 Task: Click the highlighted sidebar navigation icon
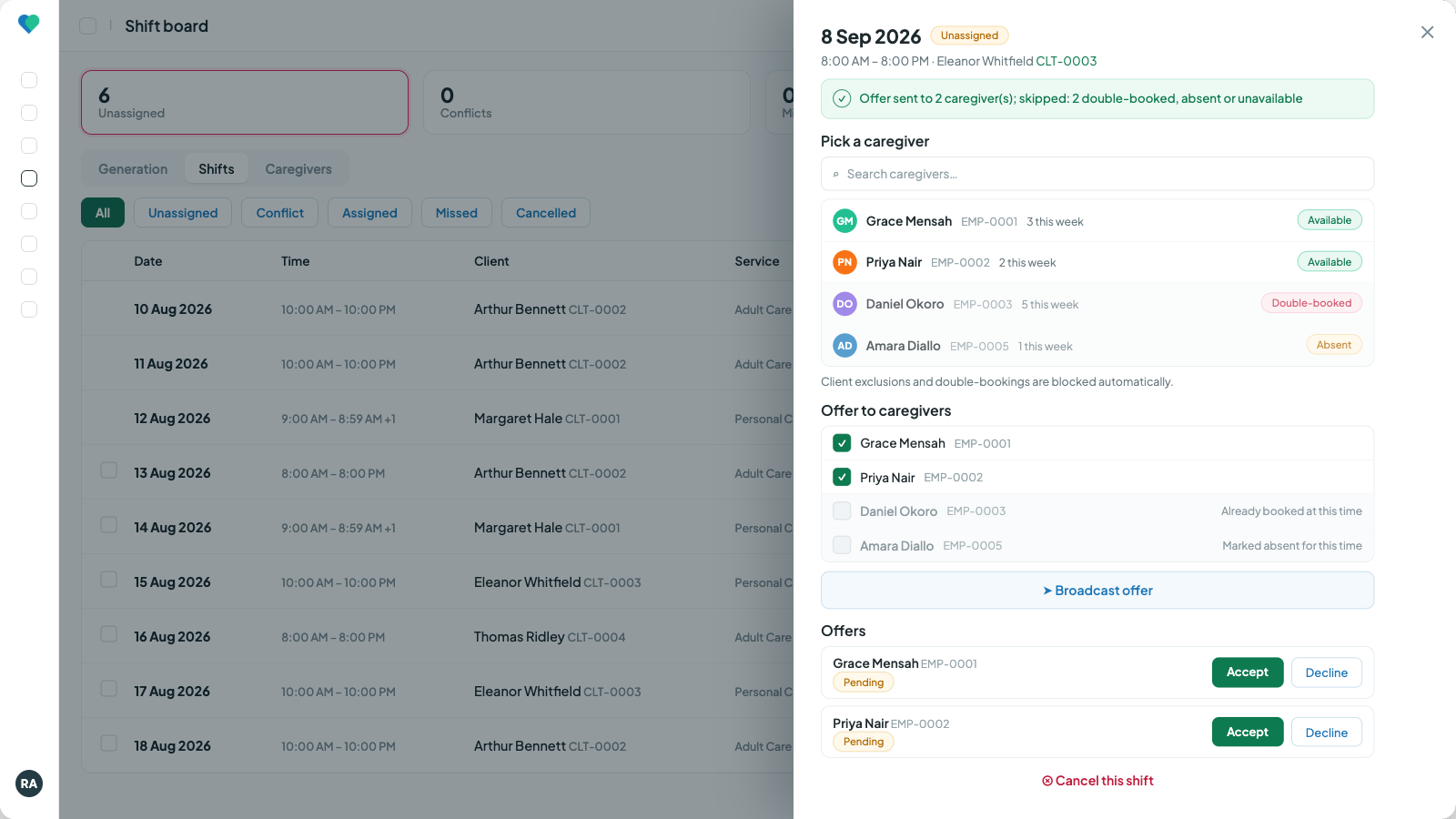click(x=29, y=178)
